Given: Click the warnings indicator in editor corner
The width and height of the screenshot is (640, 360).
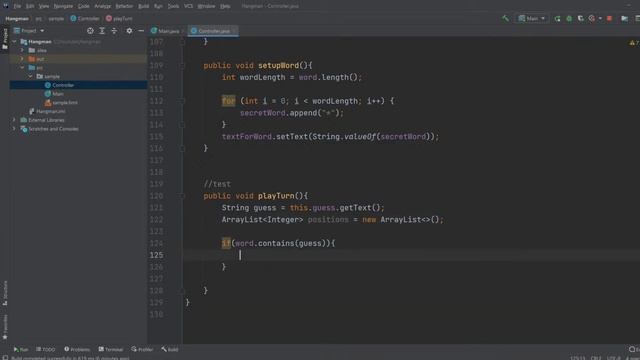Looking at the screenshot, I should 634,42.
